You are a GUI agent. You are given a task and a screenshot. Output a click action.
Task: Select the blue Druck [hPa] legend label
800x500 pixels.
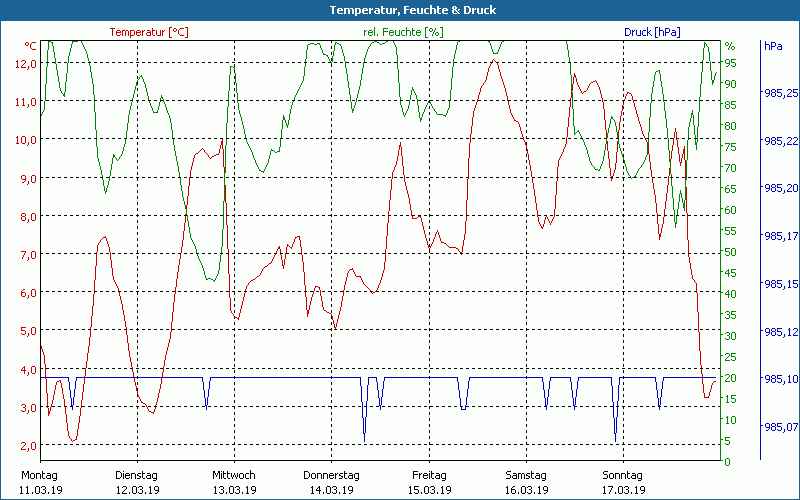tap(652, 32)
